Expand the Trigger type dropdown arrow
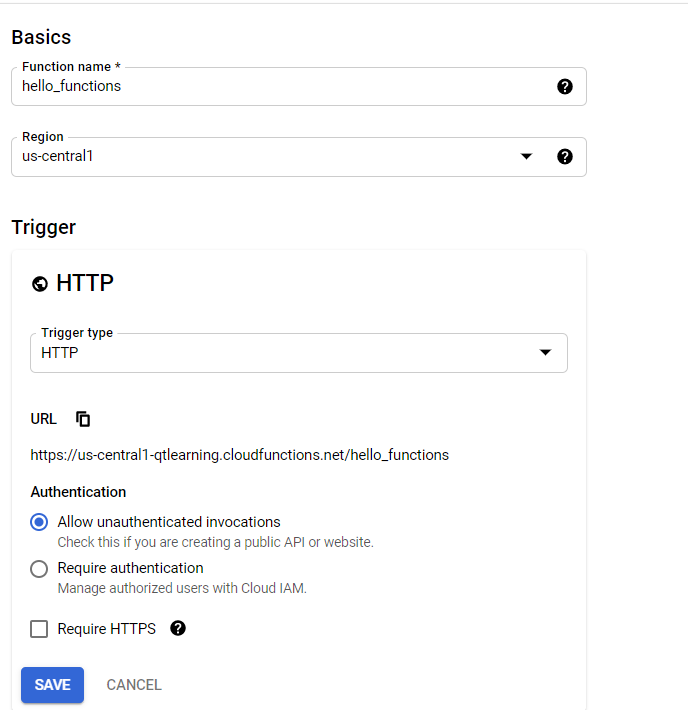688x710 pixels. 545,353
